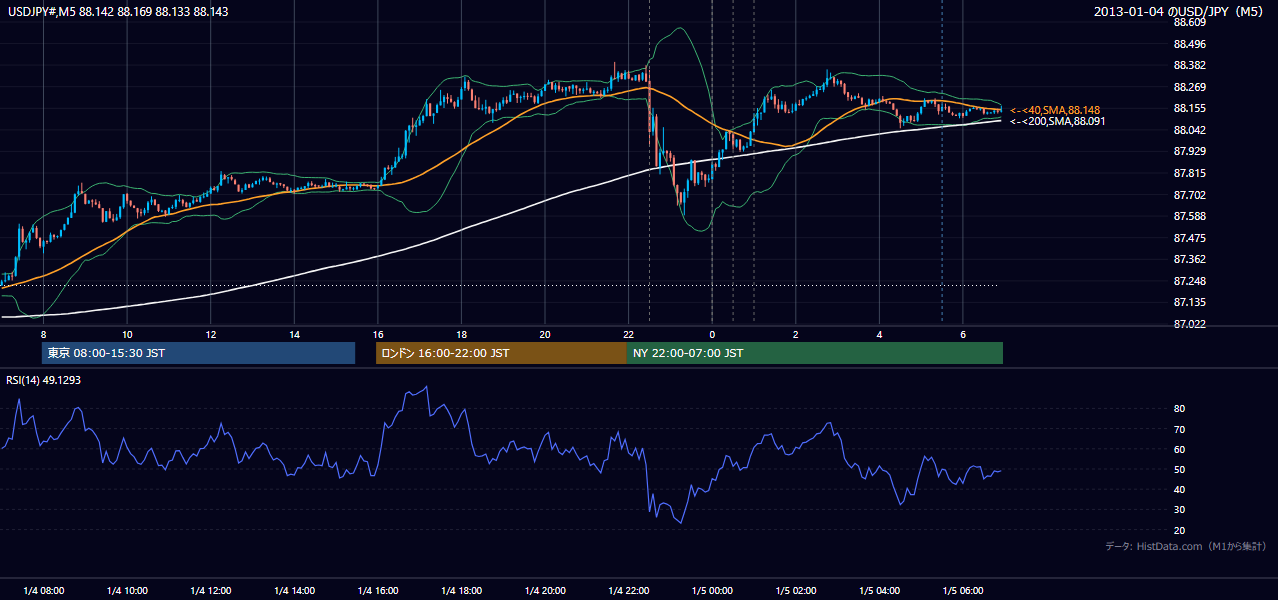Screen dimensions: 1278x600
Task: Click price scale value 87.362
Action: coord(1188,259)
